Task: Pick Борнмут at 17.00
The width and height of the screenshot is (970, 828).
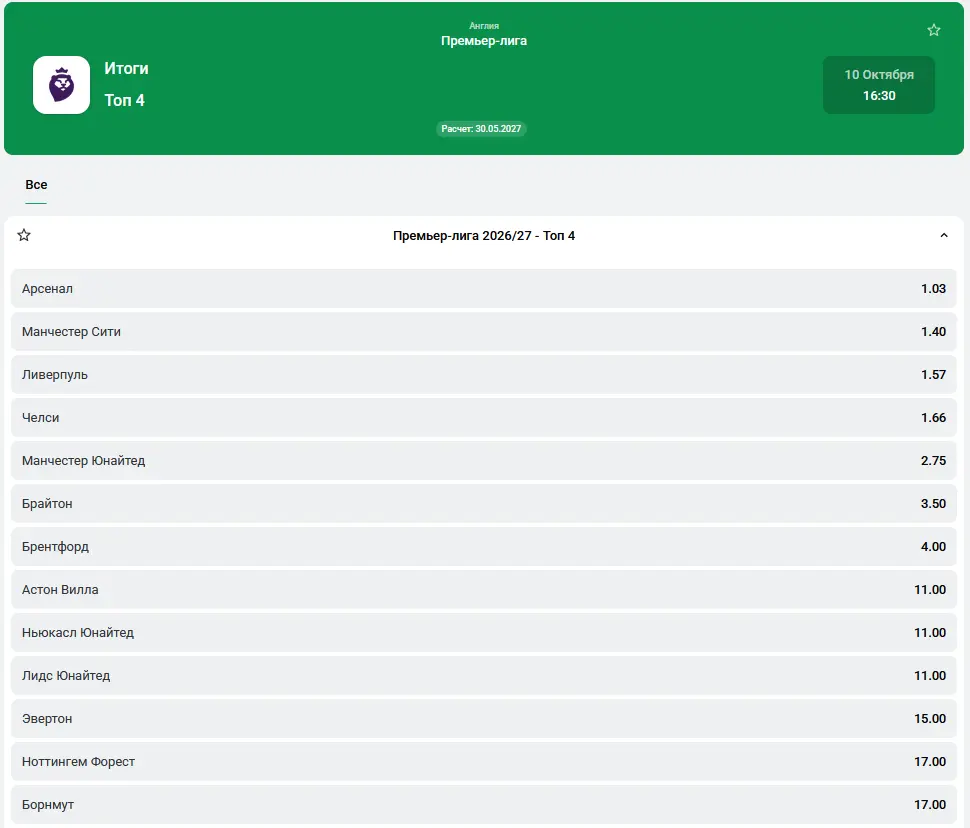Action: coord(484,804)
